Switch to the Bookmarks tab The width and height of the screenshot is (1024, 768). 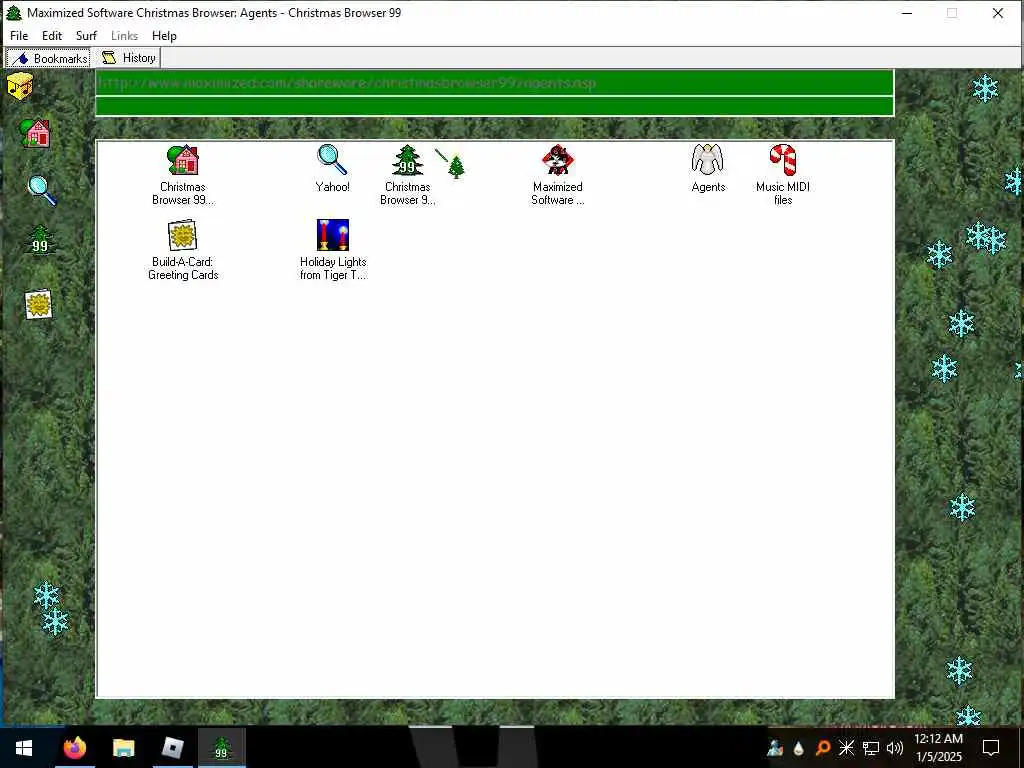[48, 58]
